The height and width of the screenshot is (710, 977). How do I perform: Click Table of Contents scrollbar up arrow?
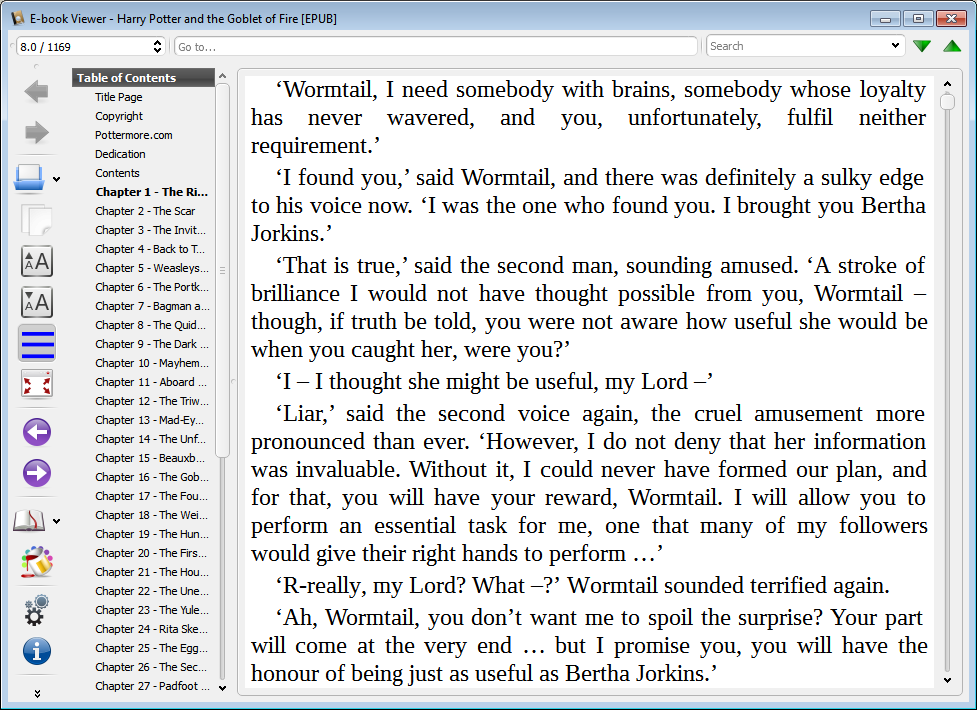pos(222,76)
